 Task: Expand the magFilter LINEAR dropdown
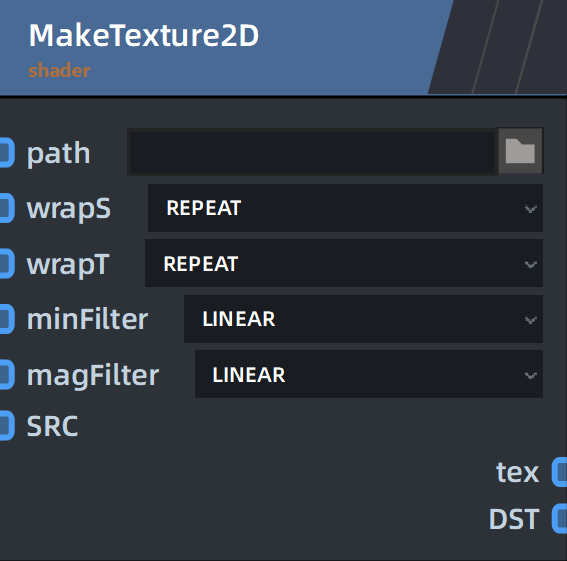pos(369,374)
